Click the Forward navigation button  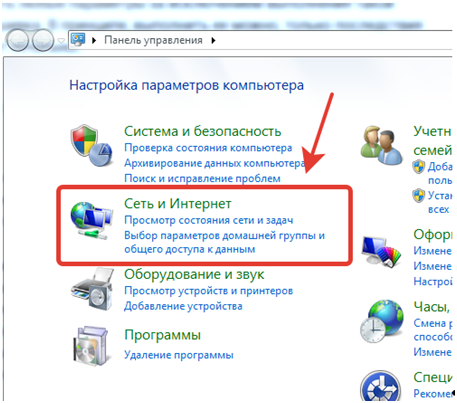[x=43, y=40]
